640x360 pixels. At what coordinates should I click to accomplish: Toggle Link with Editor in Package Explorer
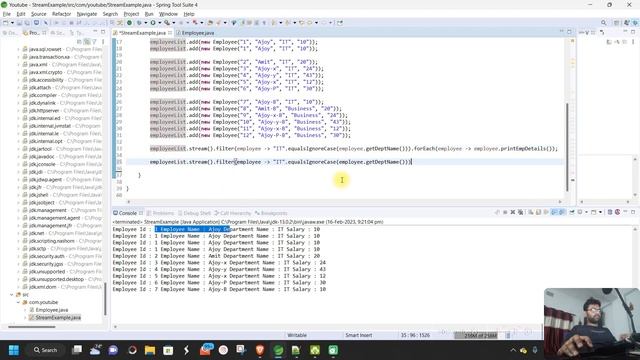[x=87, y=42]
